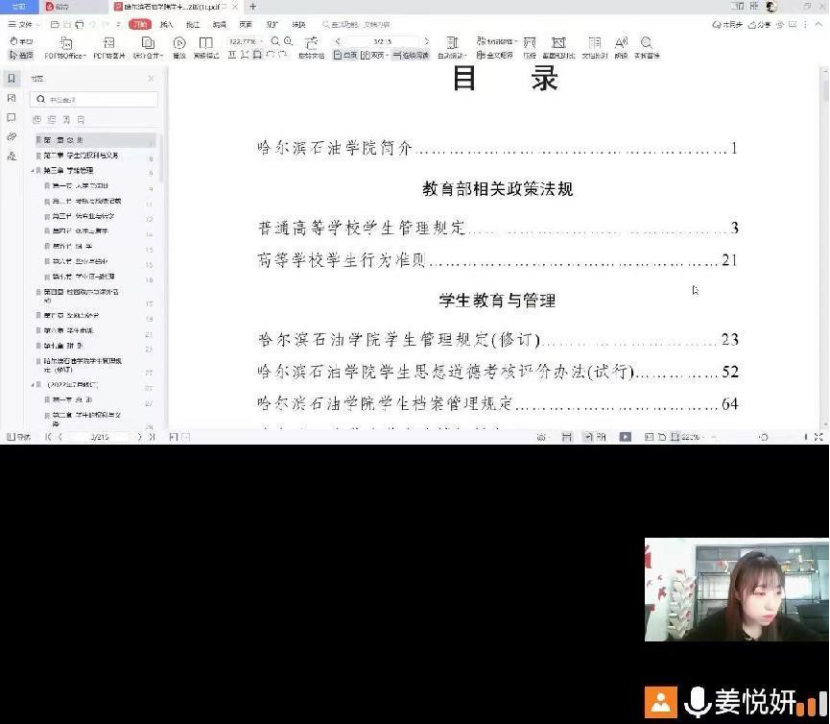This screenshot has width=830, height=724.
Task: Toggle continuous reading (连续阅读) mode
Action: point(410,56)
